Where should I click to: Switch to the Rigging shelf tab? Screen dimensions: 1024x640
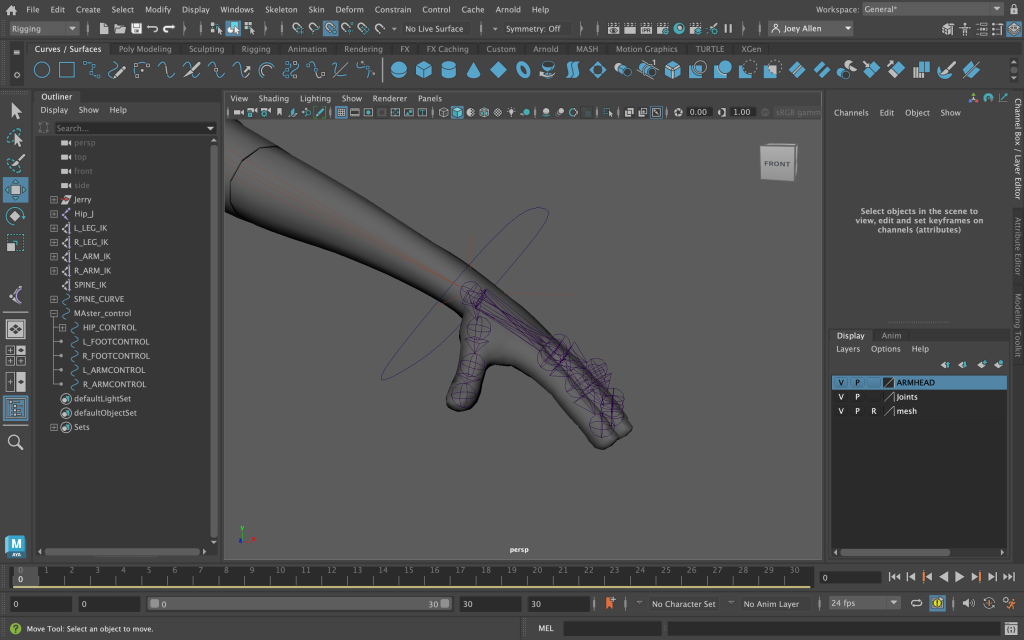255,49
